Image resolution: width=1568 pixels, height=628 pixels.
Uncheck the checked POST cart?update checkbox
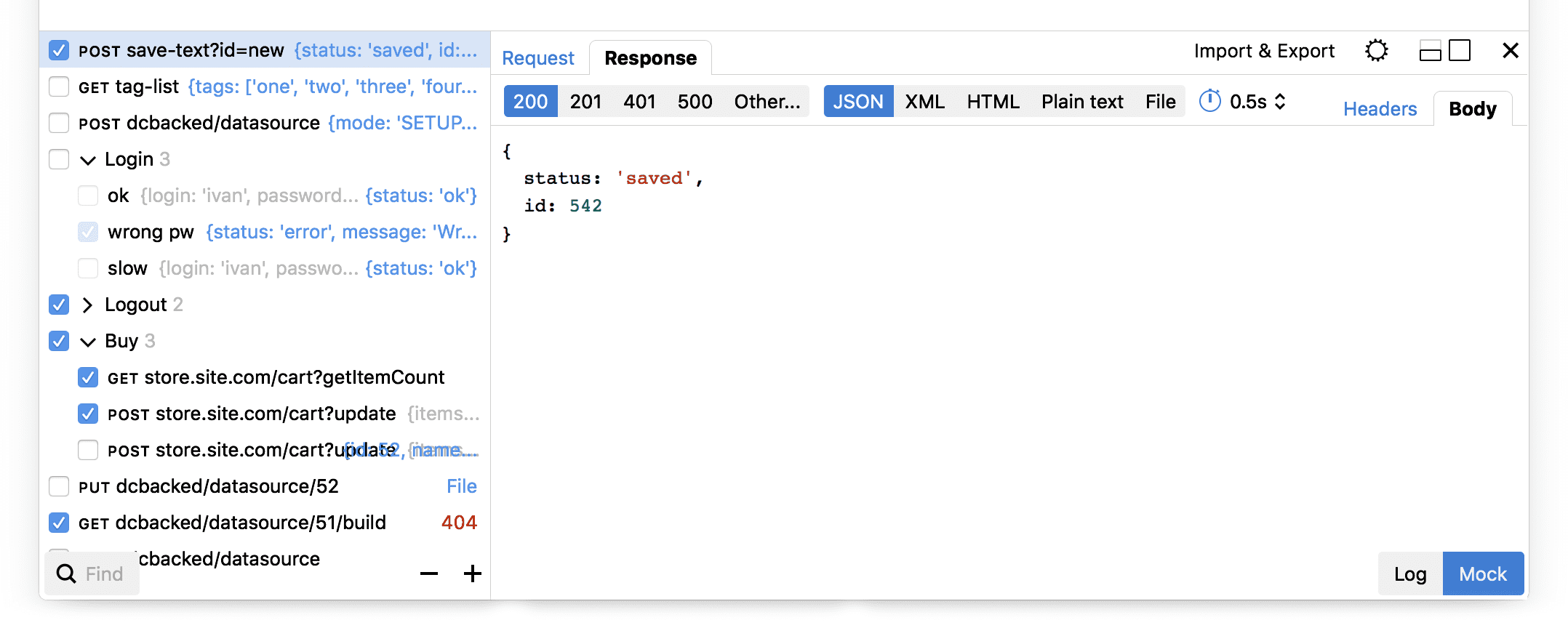(88, 414)
